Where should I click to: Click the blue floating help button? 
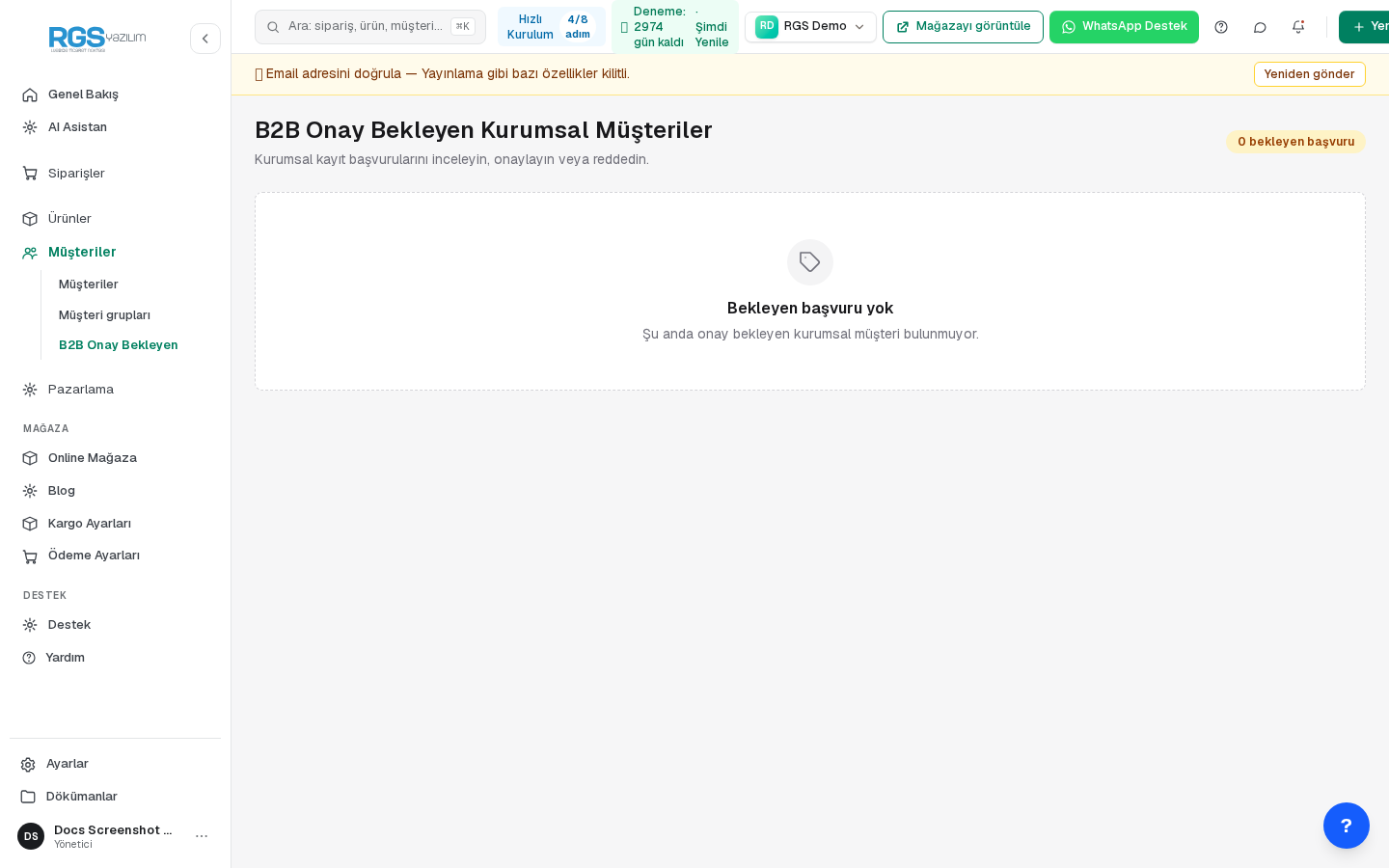tap(1347, 826)
